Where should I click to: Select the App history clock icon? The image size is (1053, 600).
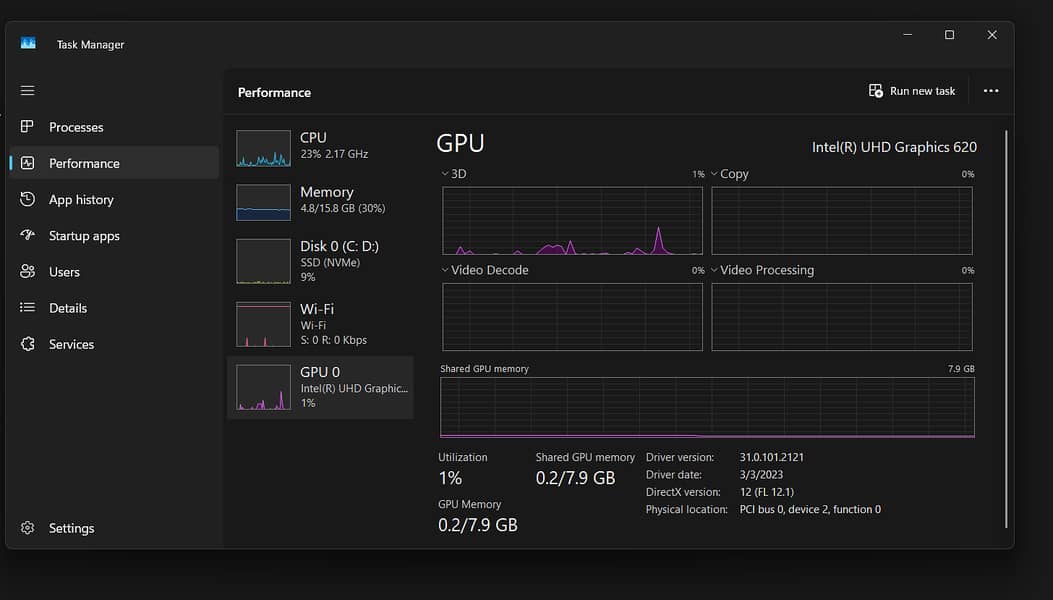28,200
